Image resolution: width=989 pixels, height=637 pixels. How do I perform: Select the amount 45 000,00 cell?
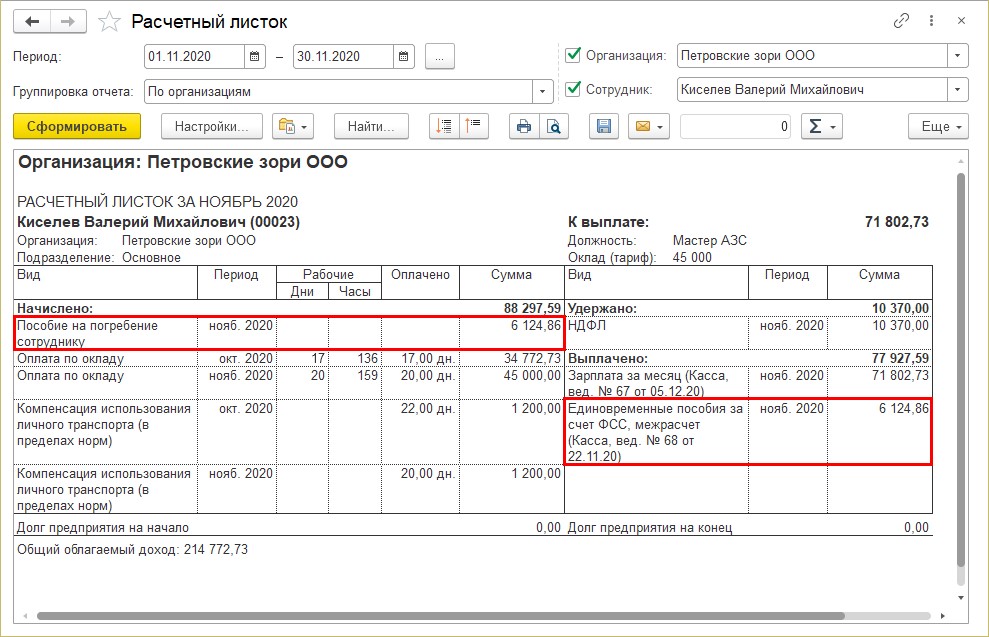point(512,382)
